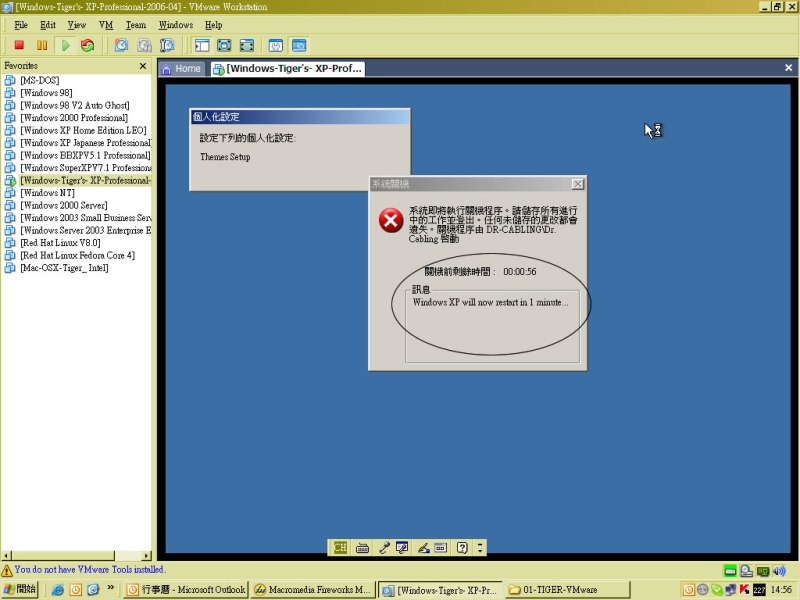Image resolution: width=800 pixels, height=600 pixels.
Task: Click the 14:56 system clock
Action: pyautogui.click(x=781, y=590)
